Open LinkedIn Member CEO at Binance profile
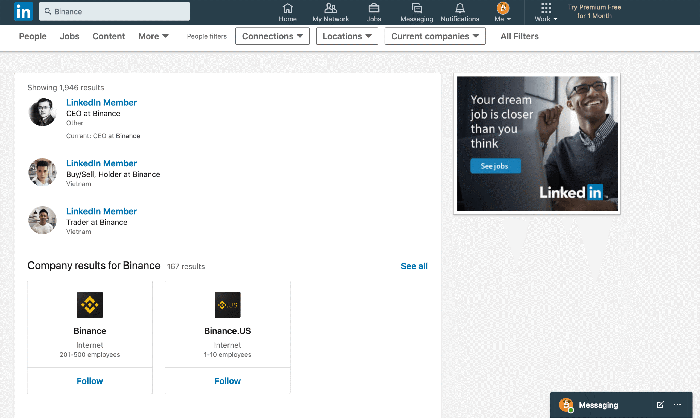 click(101, 103)
